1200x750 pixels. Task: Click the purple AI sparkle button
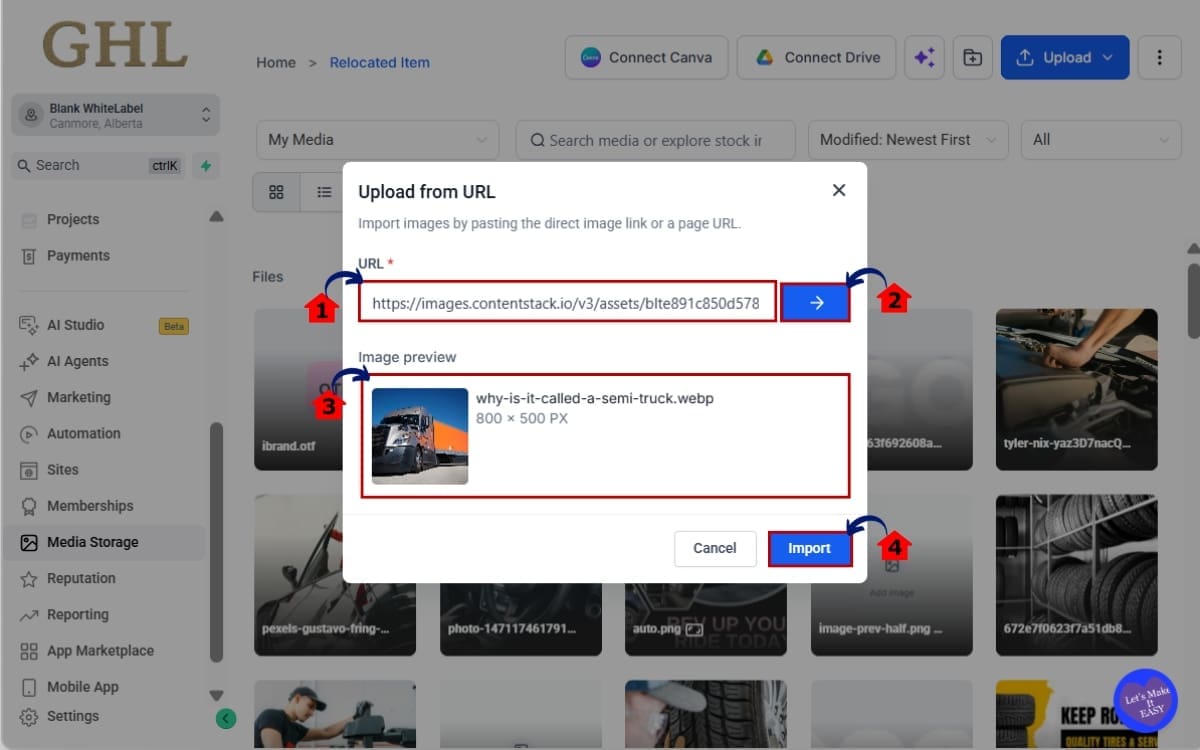click(x=924, y=58)
